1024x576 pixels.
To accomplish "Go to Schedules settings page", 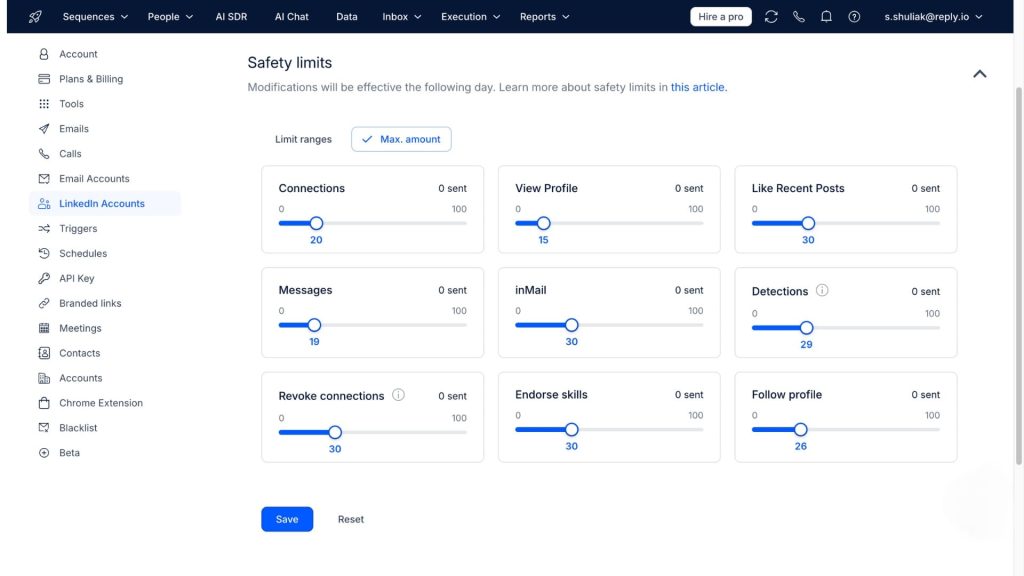I will 83,253.
